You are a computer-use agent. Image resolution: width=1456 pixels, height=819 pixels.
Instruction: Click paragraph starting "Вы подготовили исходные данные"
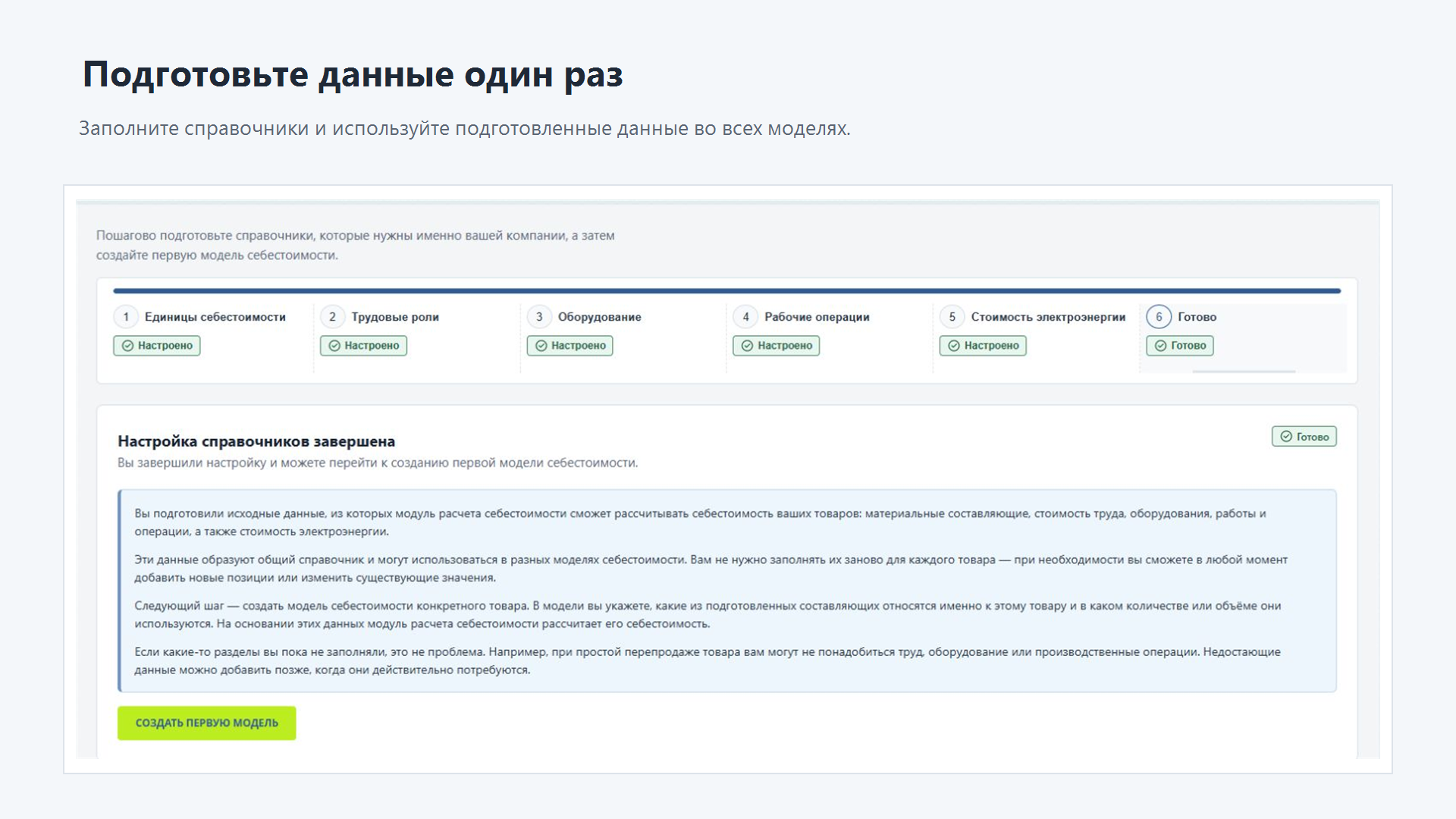tap(700, 522)
